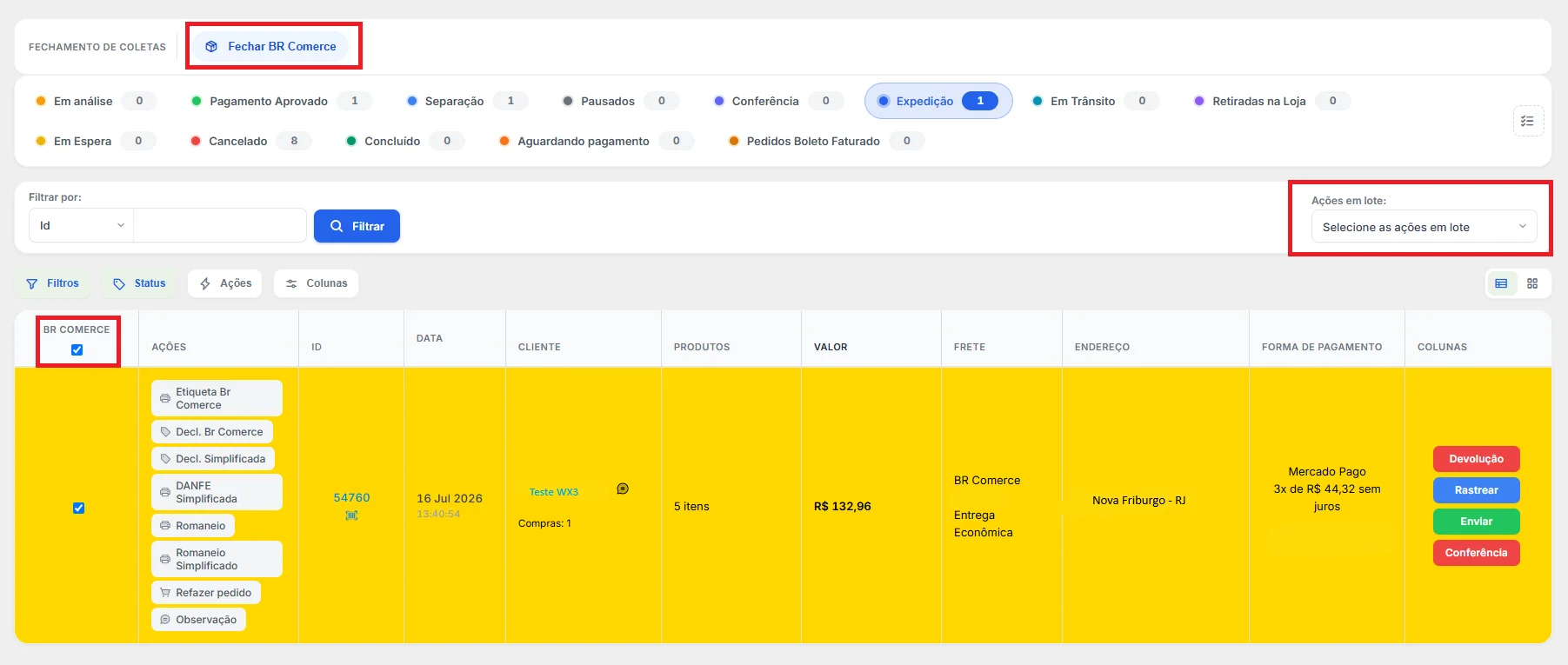Click the barcode icon under order 54760
The height and width of the screenshot is (665, 1568).
coord(351,515)
